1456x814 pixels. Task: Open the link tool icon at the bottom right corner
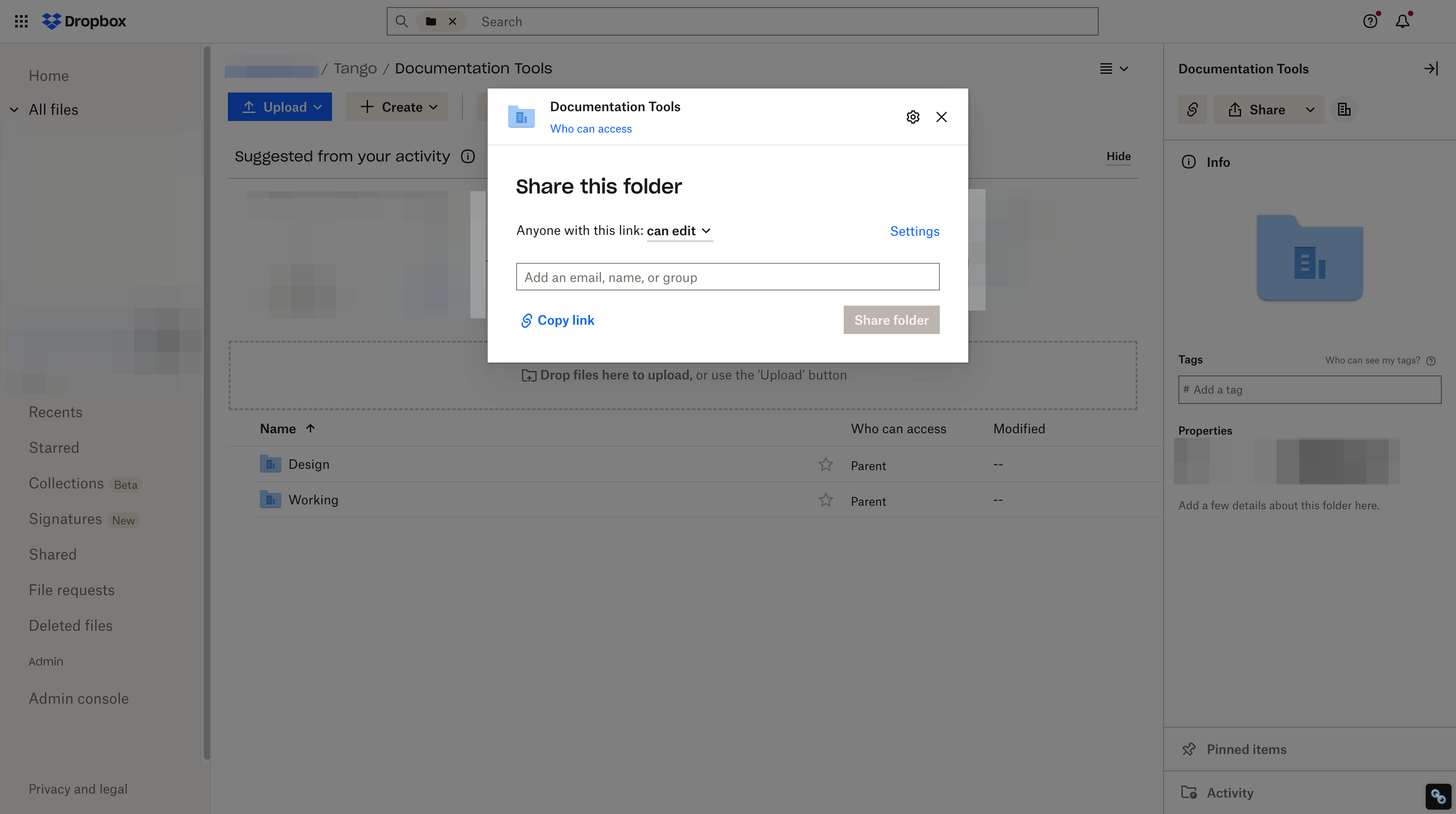click(1438, 797)
